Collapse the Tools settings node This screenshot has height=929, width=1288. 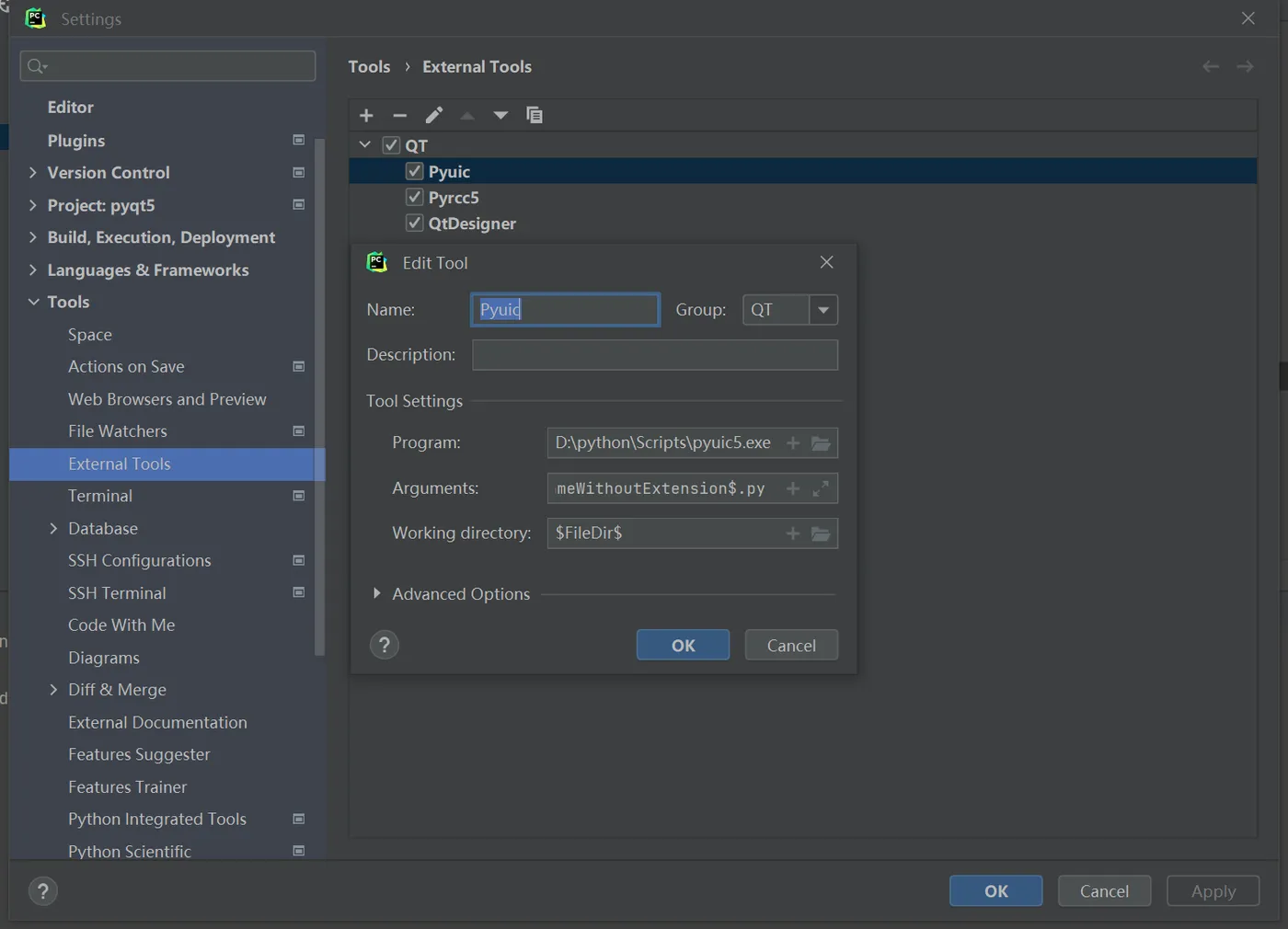pyautogui.click(x=33, y=302)
